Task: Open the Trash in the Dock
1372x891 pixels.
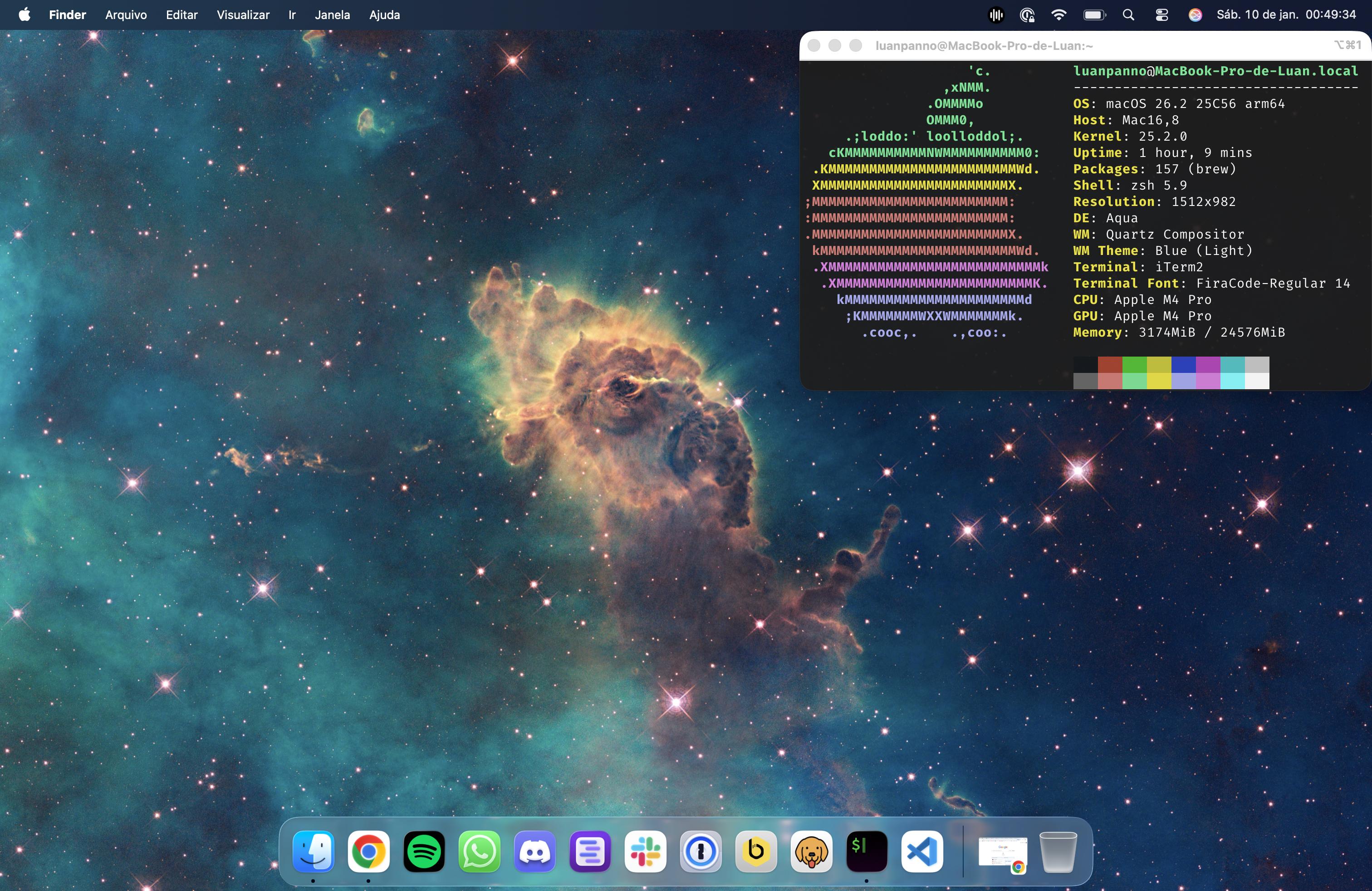Action: coord(1058,851)
